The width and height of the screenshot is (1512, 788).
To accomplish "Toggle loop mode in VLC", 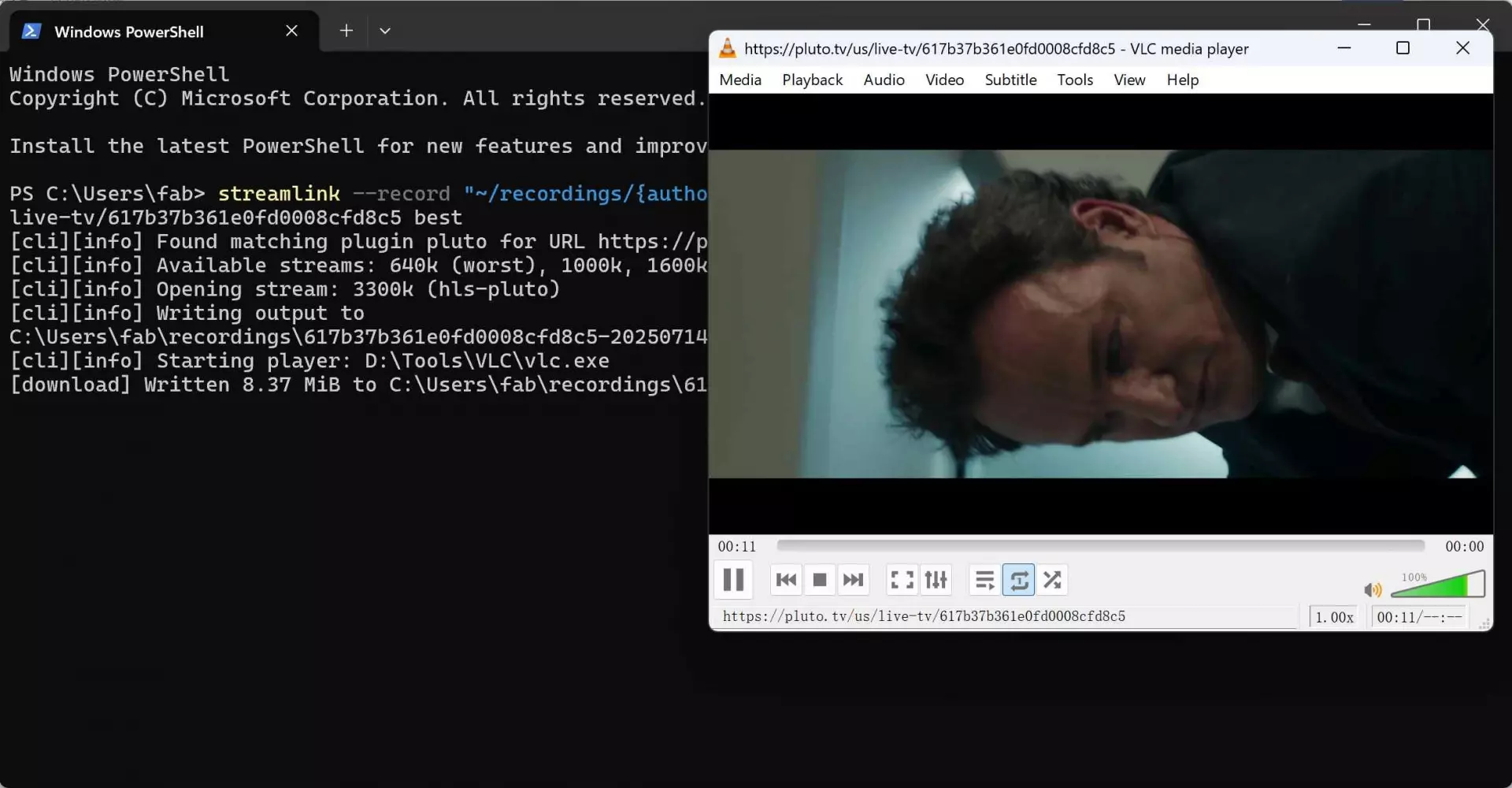I will coord(1018,581).
